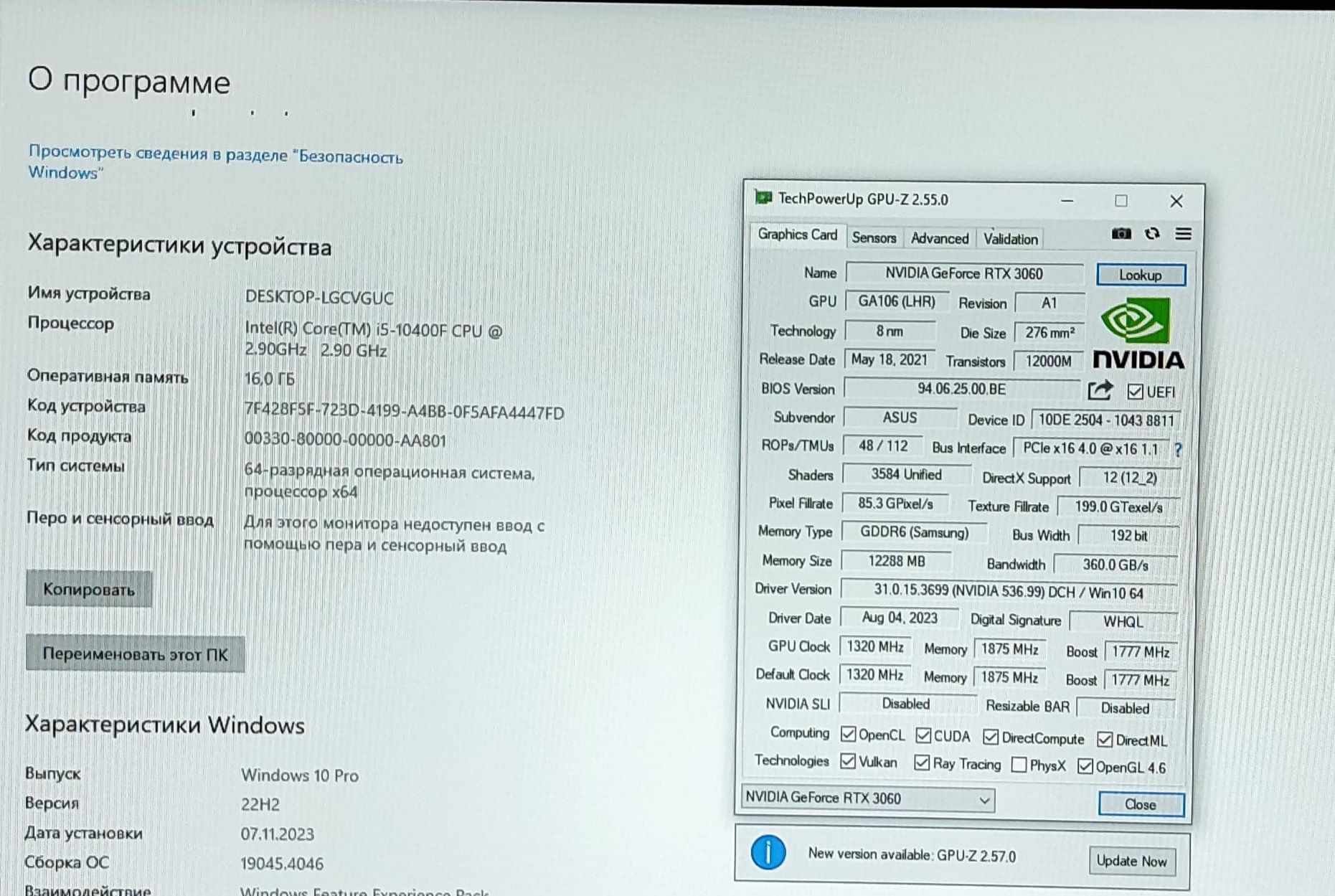This screenshot has height=896, width=1335.
Task: Click the Technology 8 nm value
Action: (x=890, y=331)
